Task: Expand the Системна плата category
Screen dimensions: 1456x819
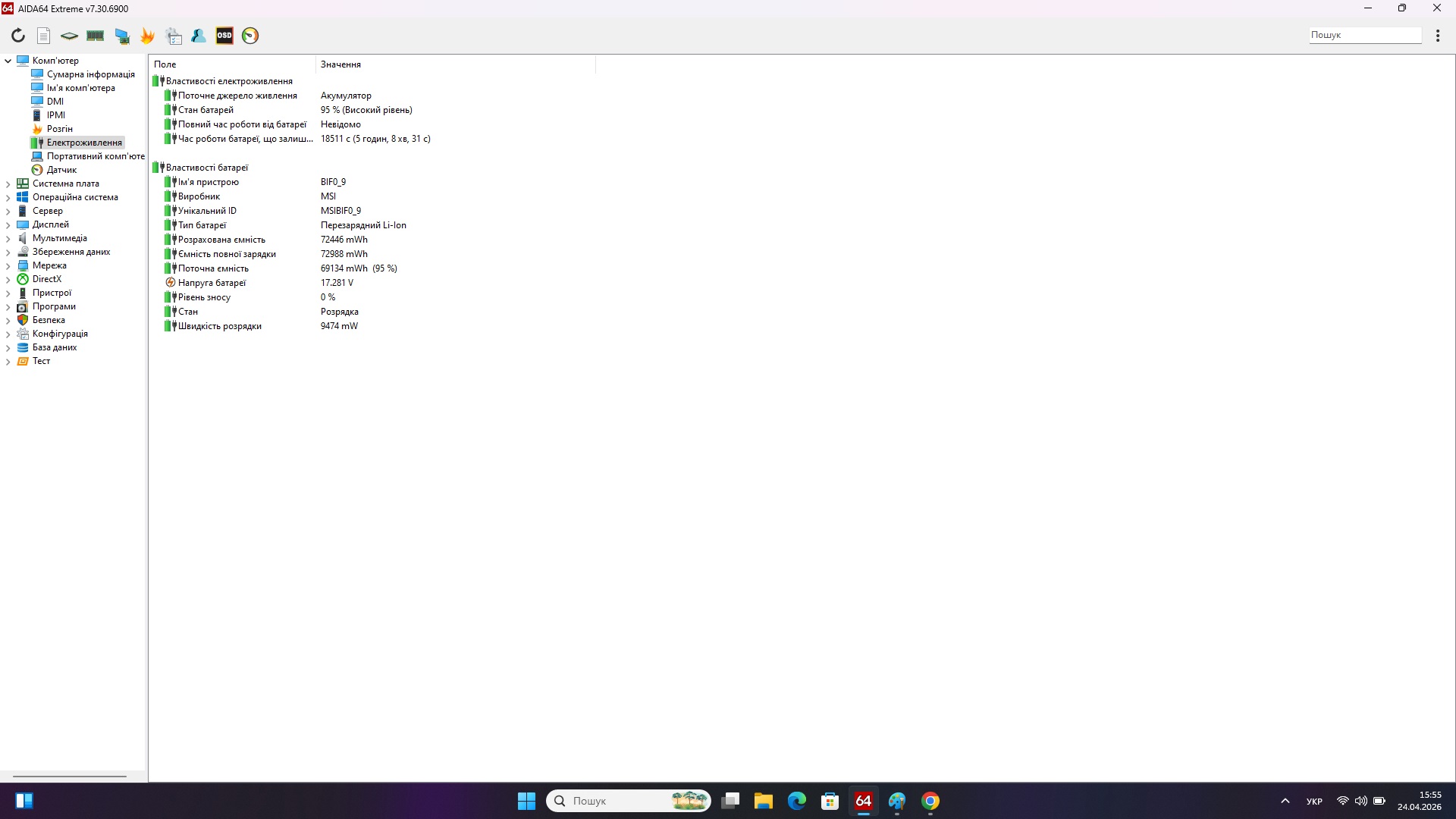Action: coord(8,183)
